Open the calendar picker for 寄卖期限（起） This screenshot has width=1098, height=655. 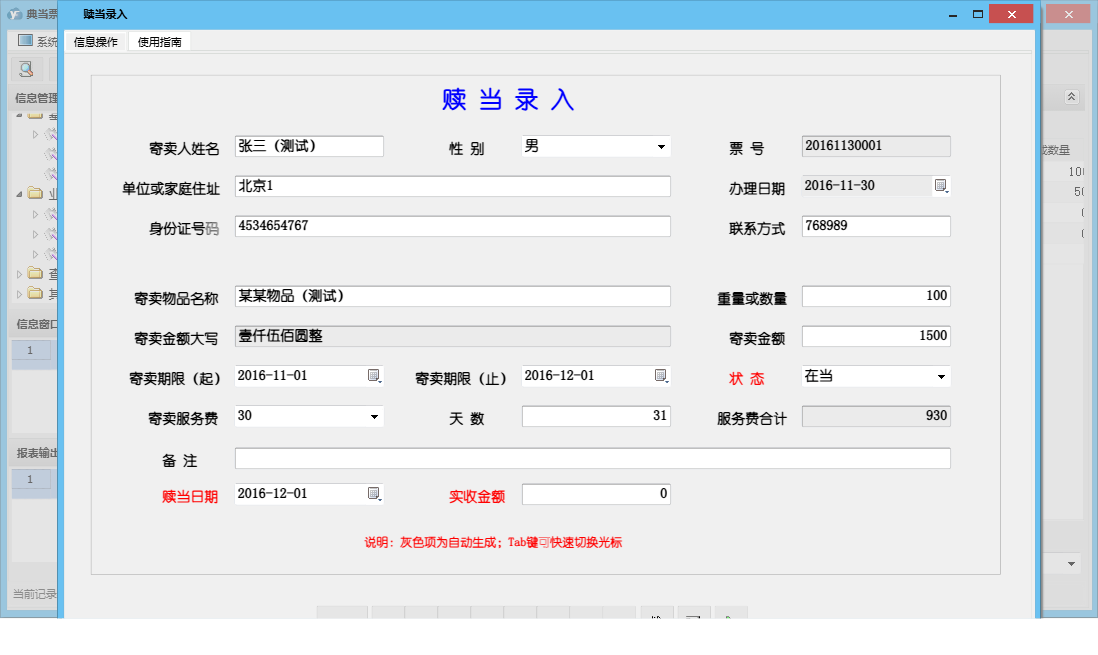coord(373,376)
